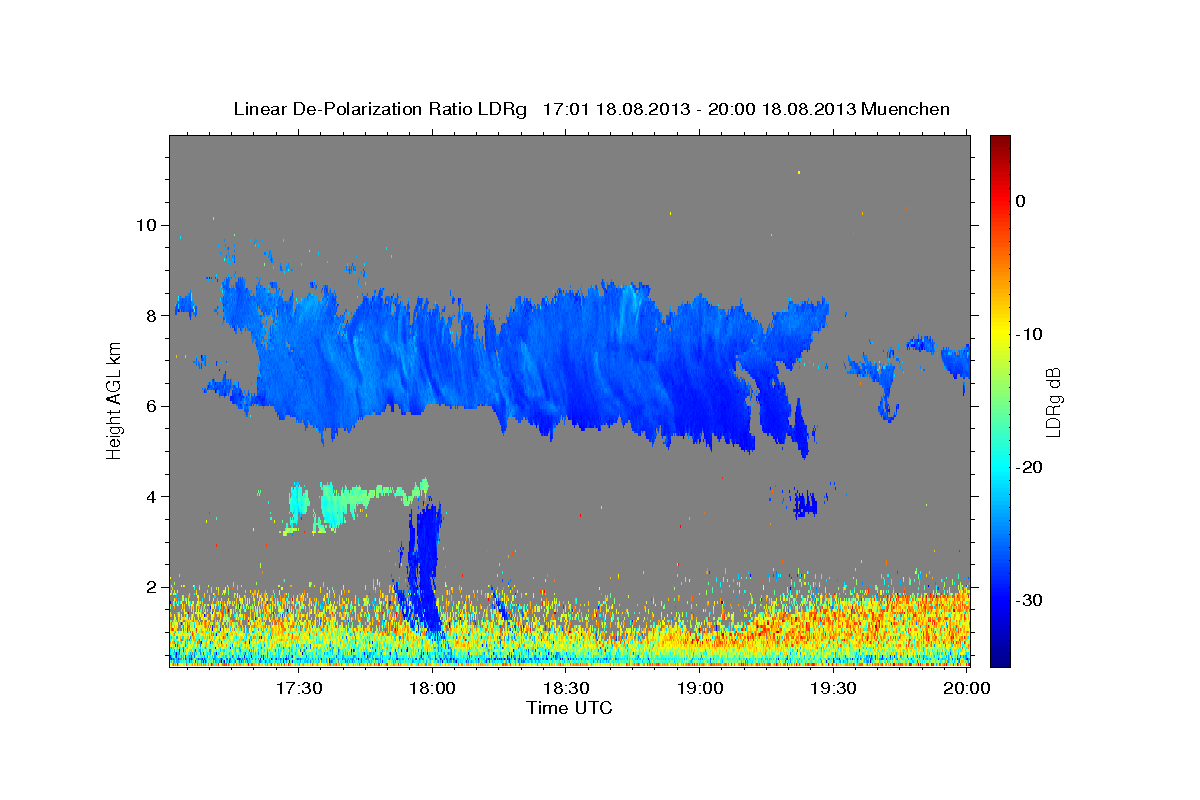Viewport: 1200px width, 800px height.
Task: Click the colorbar label 0
Action: pos(1021,201)
